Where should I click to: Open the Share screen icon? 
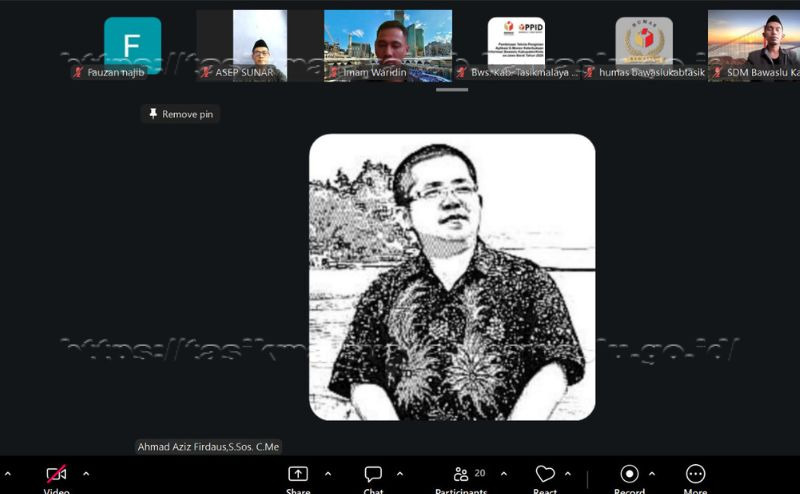click(298, 474)
